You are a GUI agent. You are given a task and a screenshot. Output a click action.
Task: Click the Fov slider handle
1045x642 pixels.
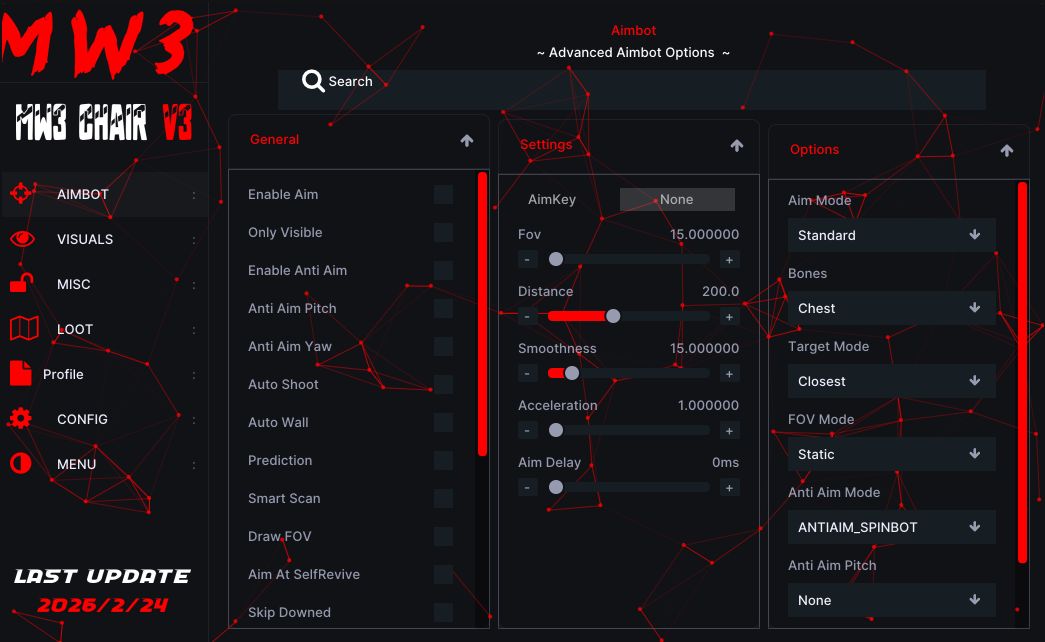click(556, 259)
